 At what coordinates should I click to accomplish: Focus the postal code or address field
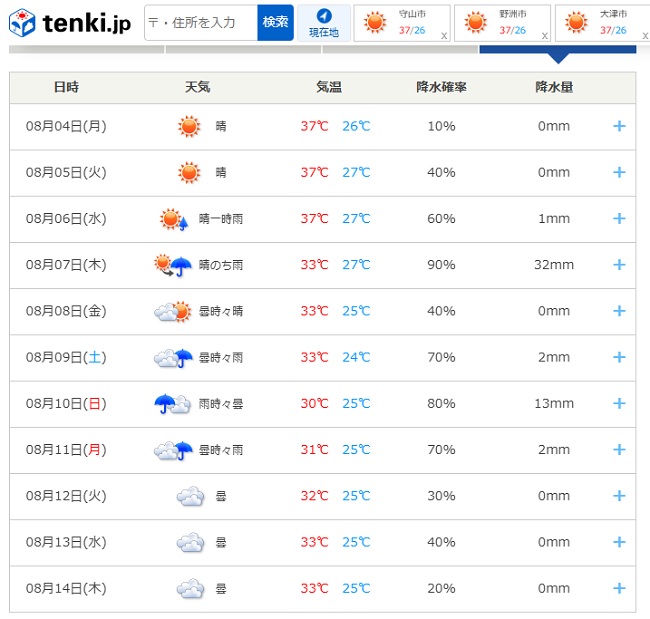200,22
